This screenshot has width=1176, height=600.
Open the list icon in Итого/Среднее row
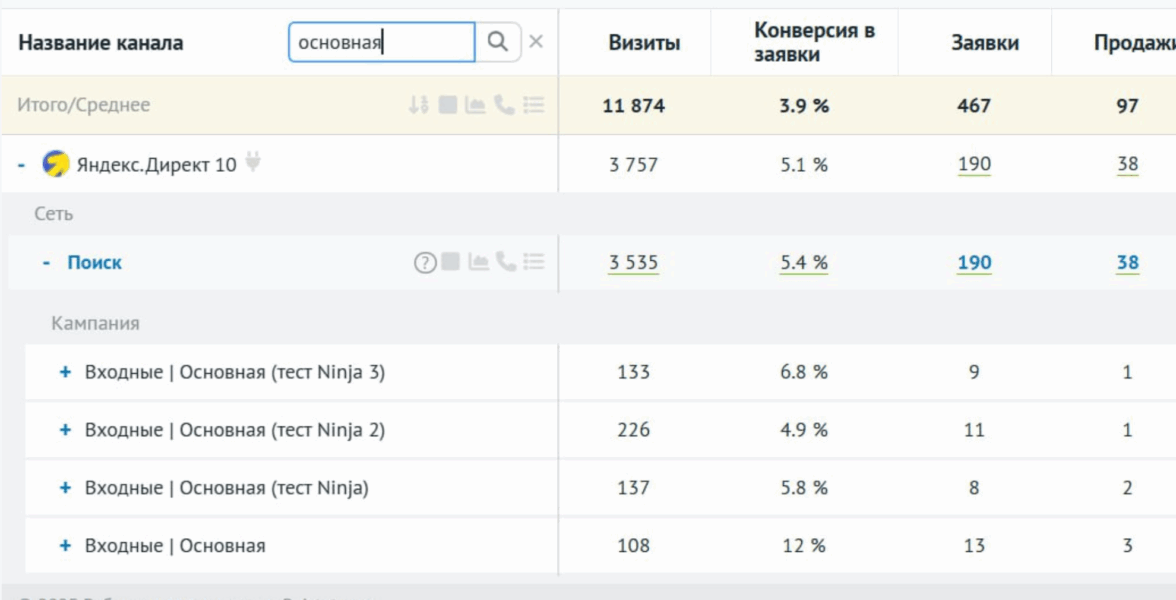click(534, 105)
